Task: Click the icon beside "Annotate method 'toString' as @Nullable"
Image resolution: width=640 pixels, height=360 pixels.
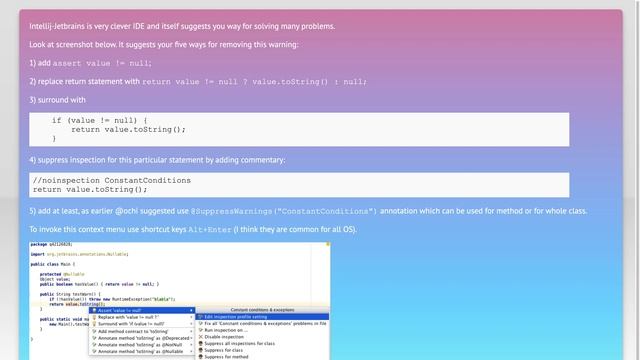Action: click(x=94, y=351)
